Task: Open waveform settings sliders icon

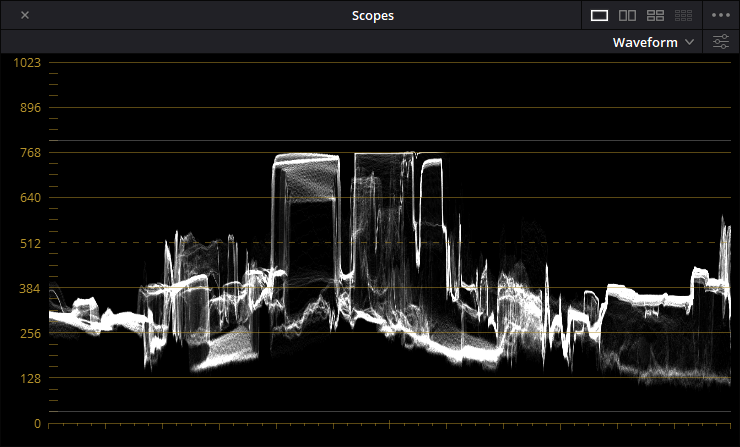Action: [721, 42]
